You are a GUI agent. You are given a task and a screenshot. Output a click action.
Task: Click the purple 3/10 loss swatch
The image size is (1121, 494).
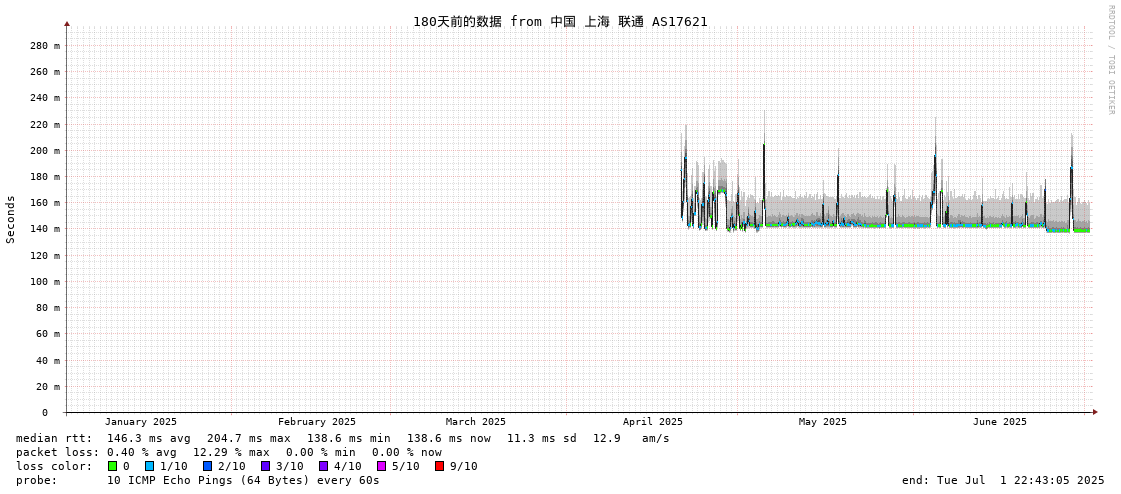[x=265, y=466]
